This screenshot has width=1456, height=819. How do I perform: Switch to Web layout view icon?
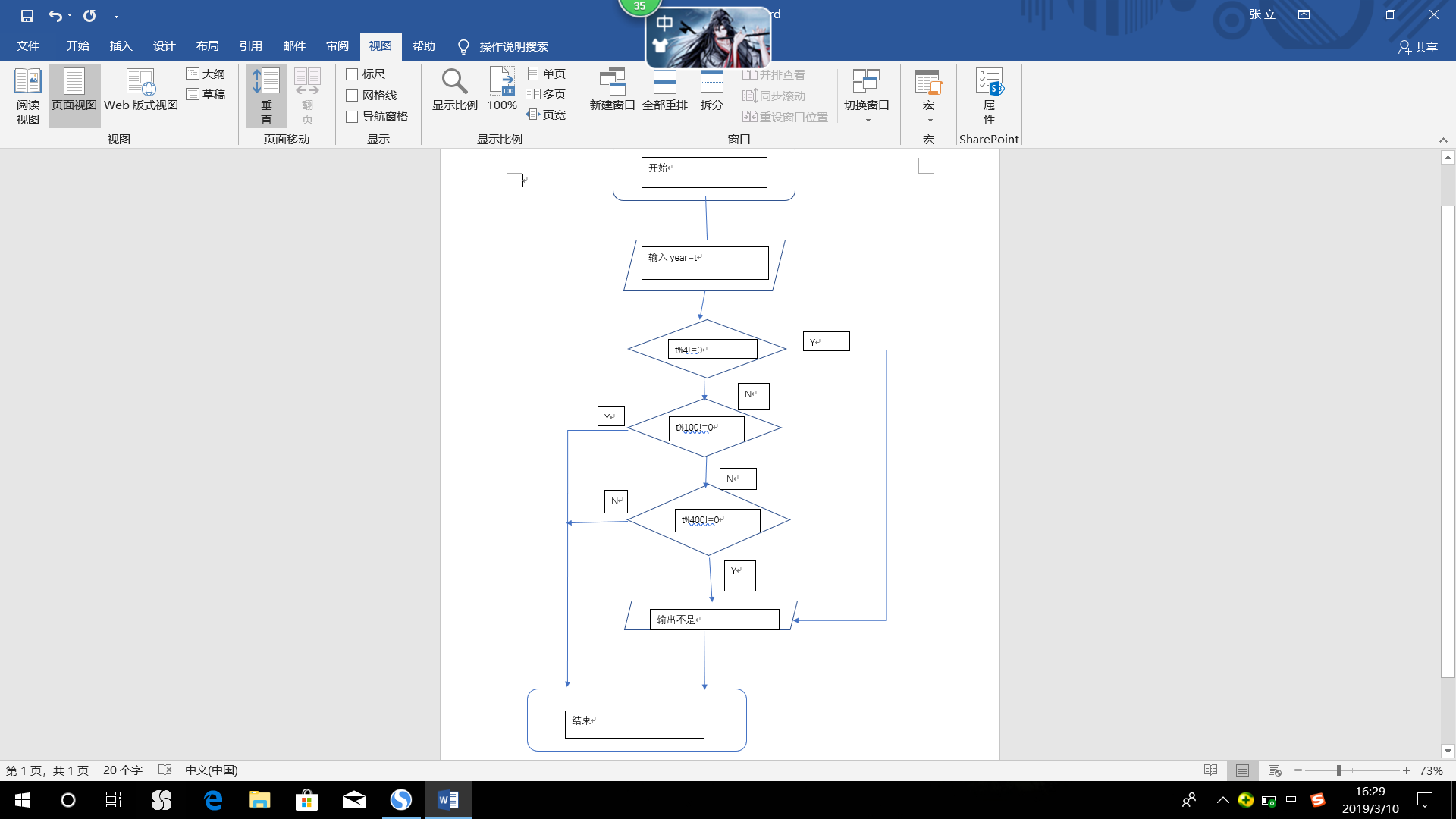point(141,82)
